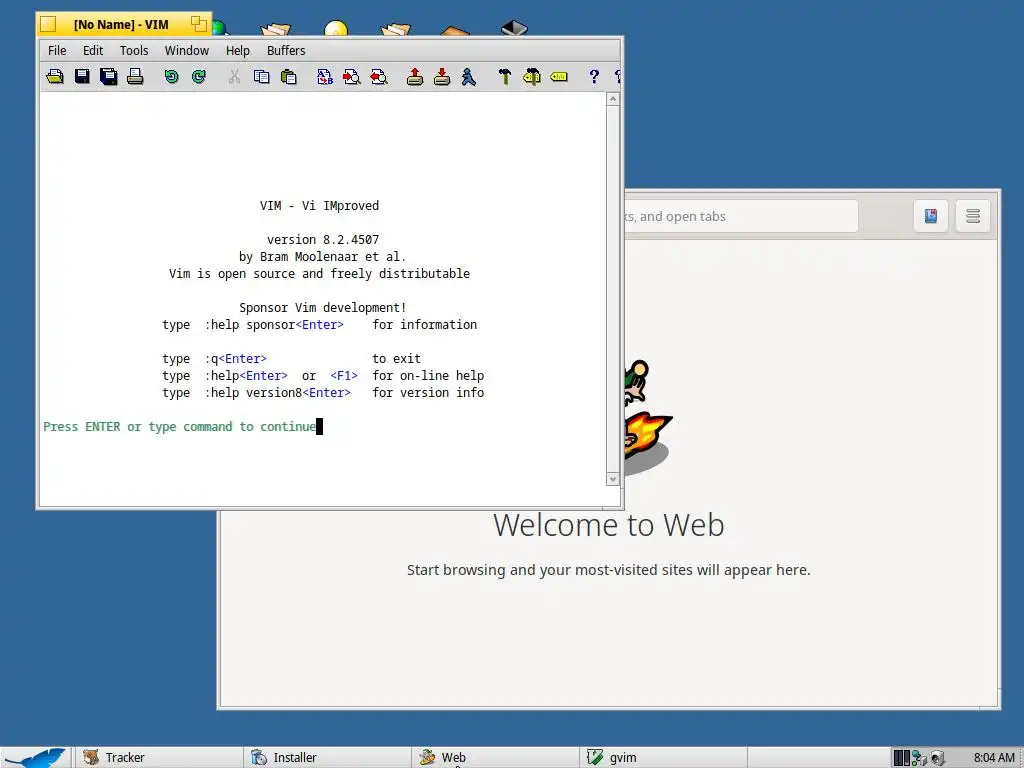This screenshot has height=768, width=1024.
Task: Open the Tools menu in gvim
Action: 134,50
